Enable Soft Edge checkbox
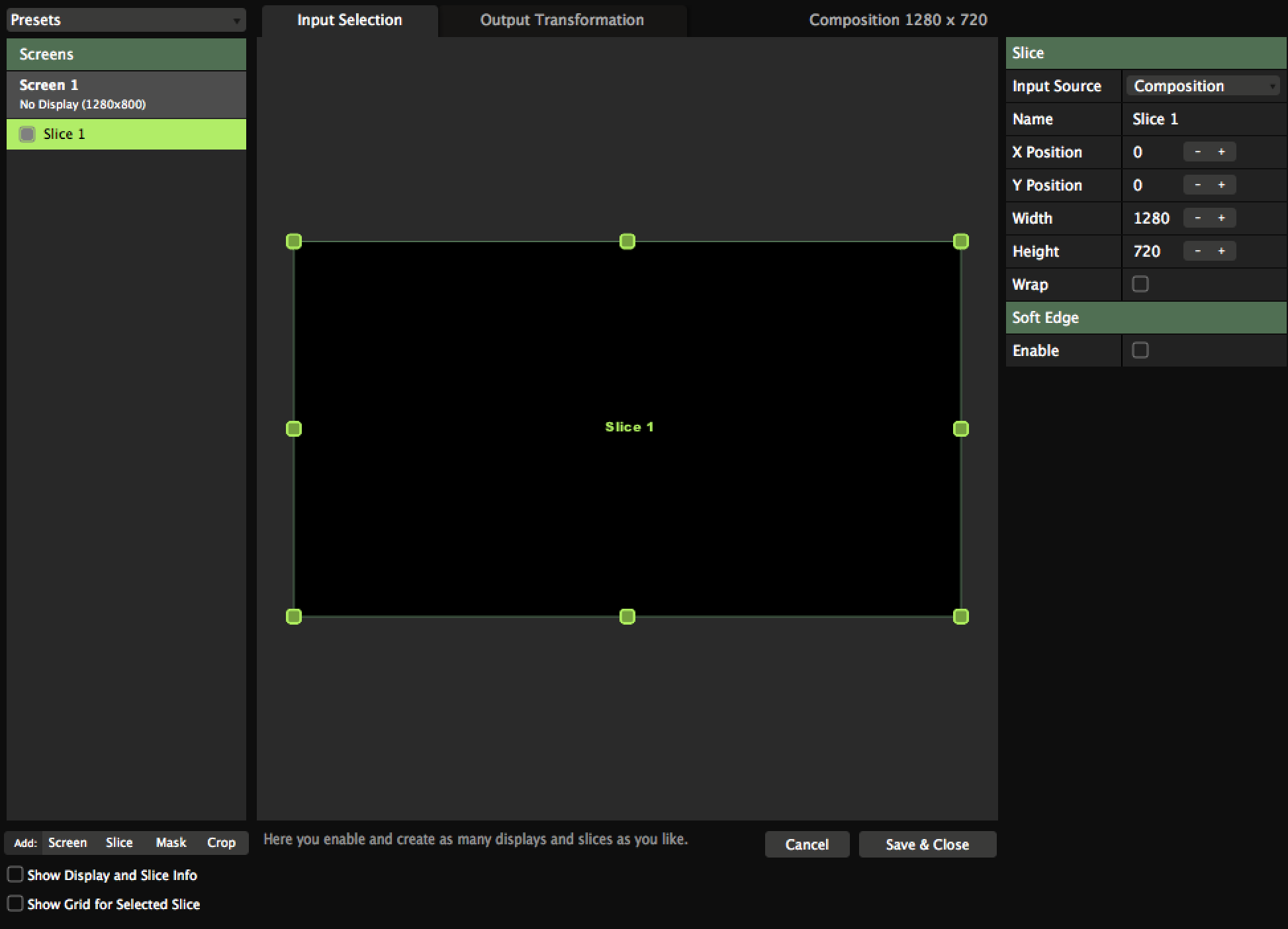This screenshot has height=929, width=1288. pyautogui.click(x=1140, y=351)
